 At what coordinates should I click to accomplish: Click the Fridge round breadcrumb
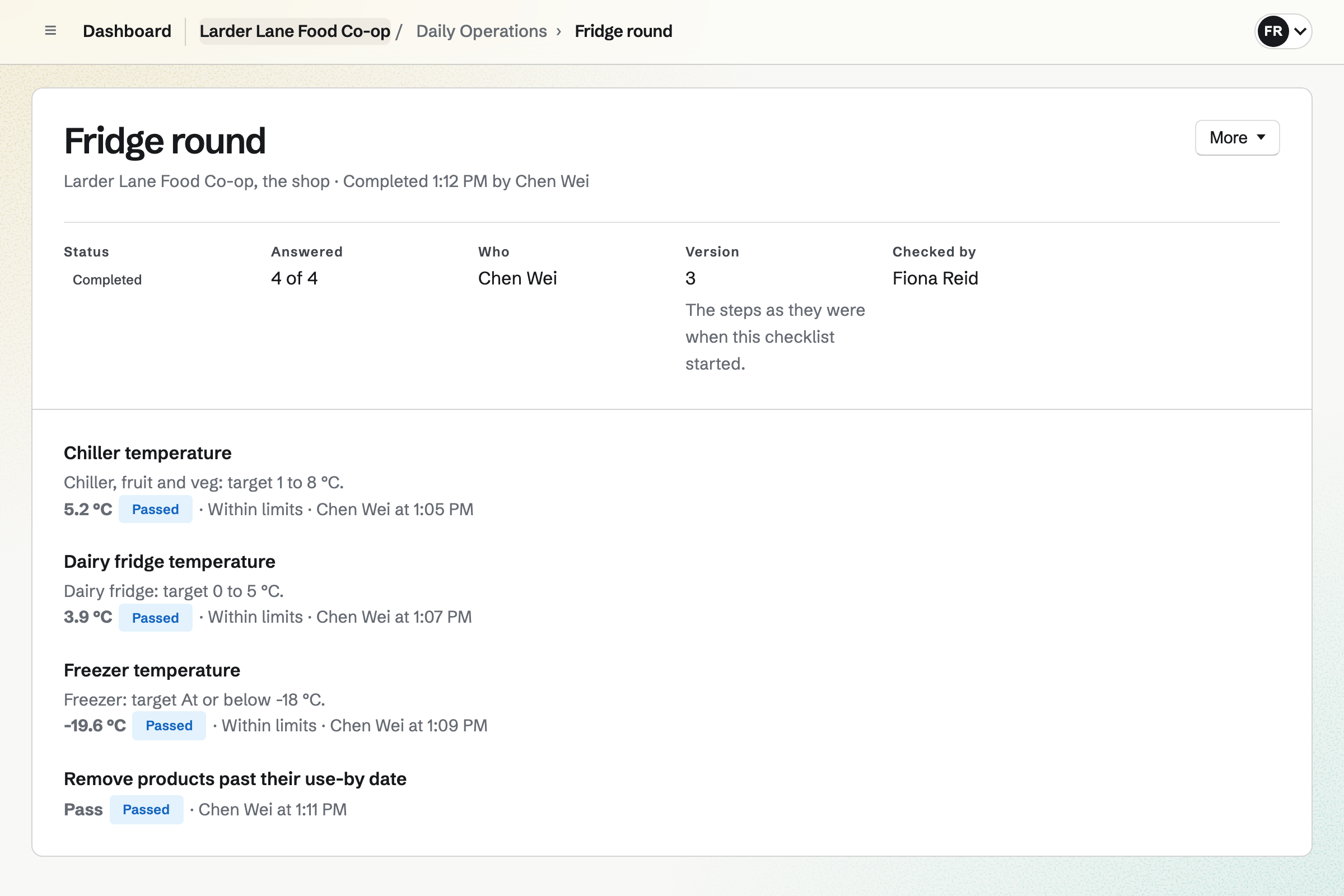coord(623,31)
